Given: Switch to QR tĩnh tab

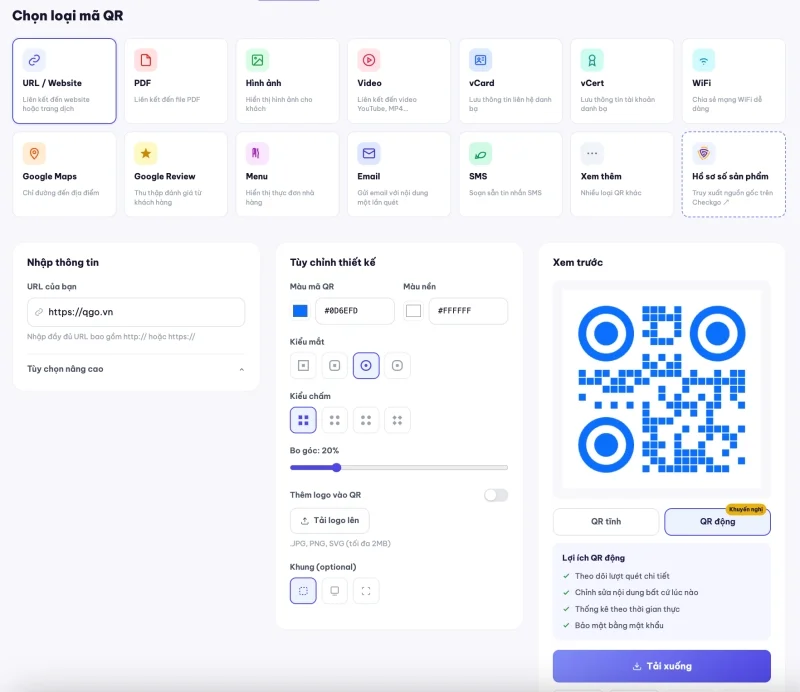Looking at the screenshot, I should 606,522.
